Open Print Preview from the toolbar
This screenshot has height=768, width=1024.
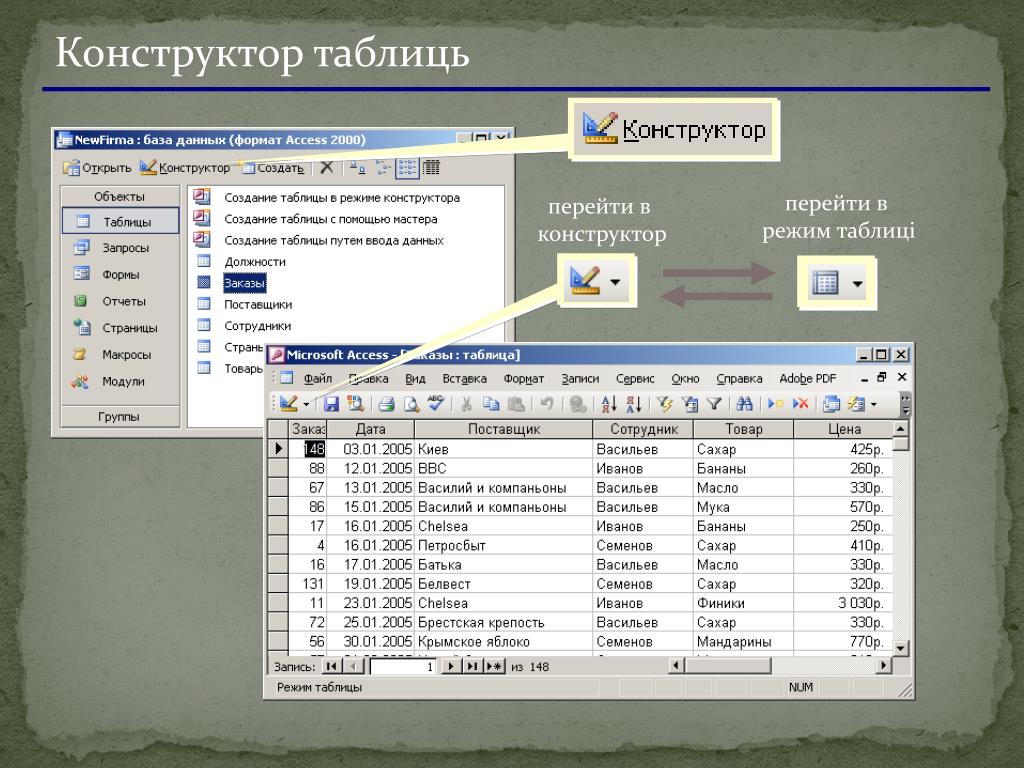click(x=411, y=404)
